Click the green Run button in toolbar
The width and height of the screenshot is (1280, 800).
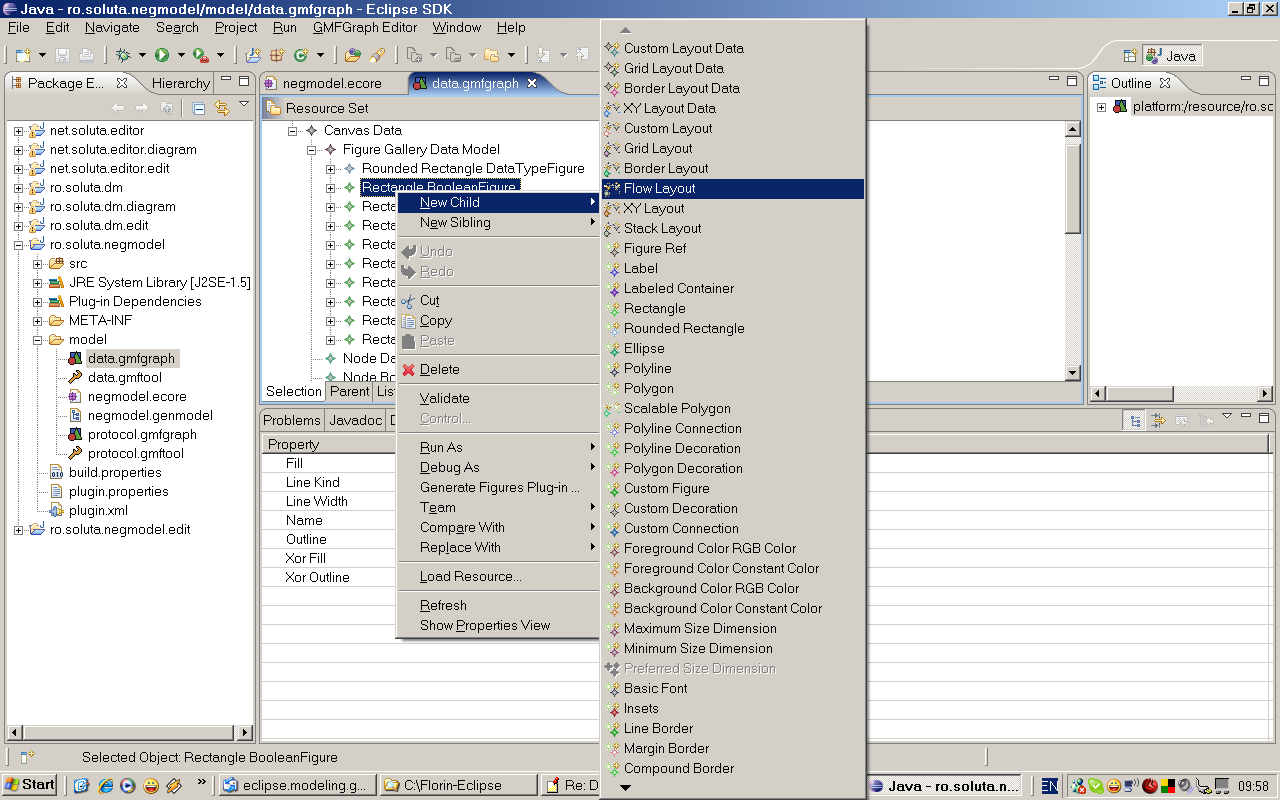pyautogui.click(x=162, y=55)
